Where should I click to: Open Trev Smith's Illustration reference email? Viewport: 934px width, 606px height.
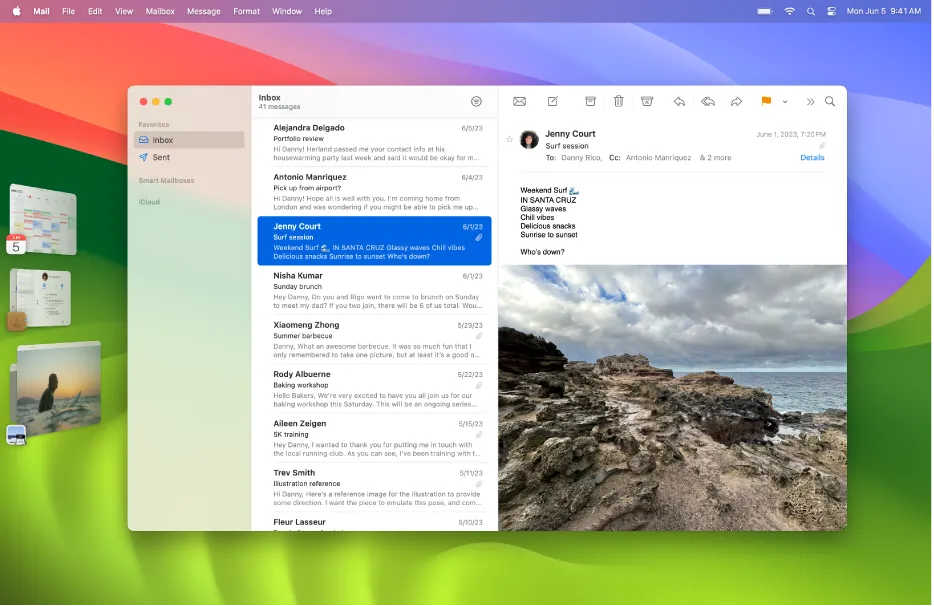375,489
